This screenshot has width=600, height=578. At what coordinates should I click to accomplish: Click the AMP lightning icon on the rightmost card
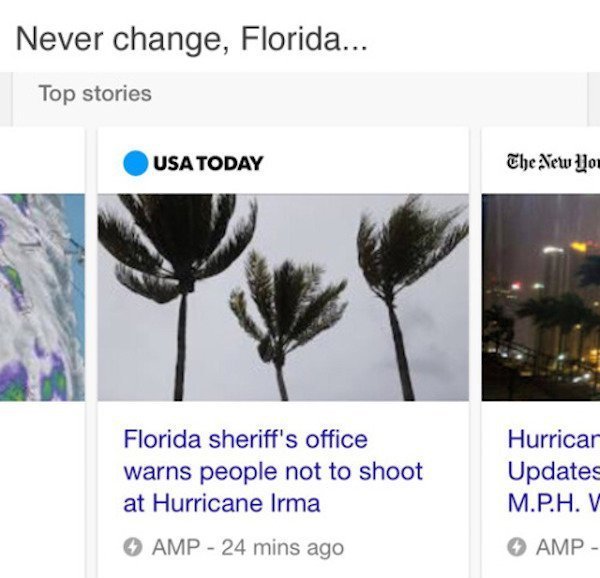(516, 547)
